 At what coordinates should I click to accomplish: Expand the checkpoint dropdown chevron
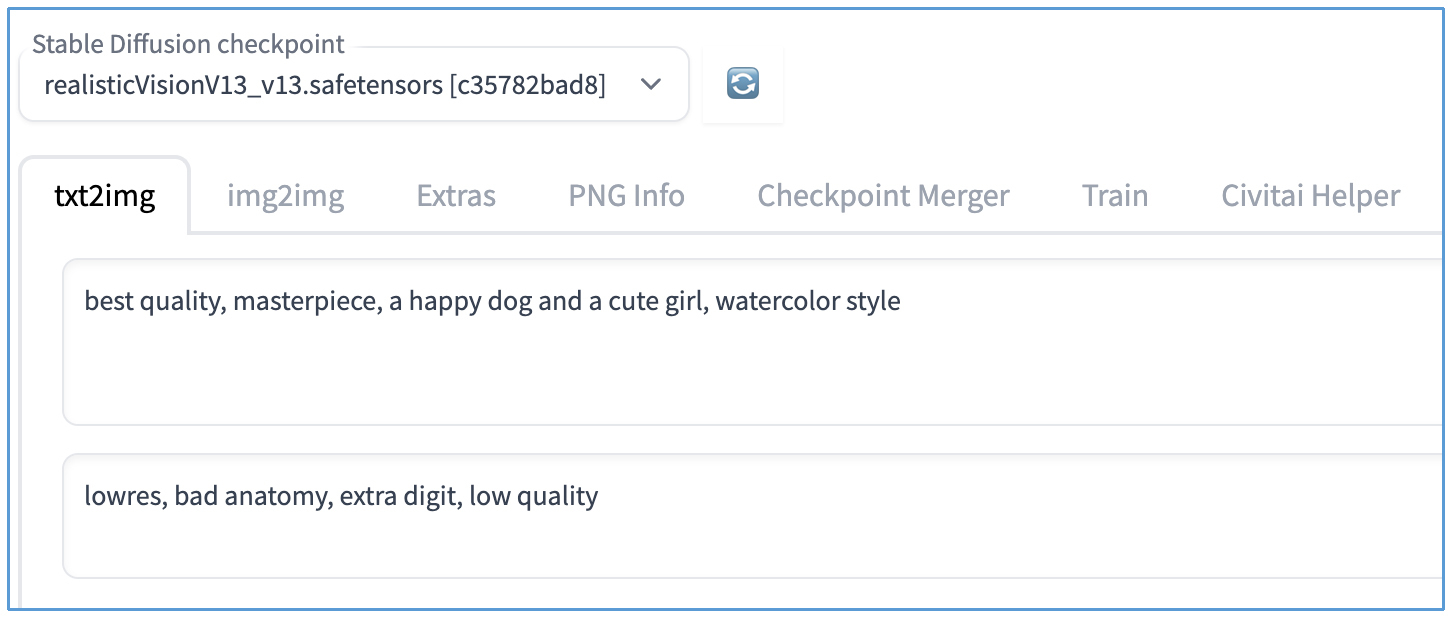pos(650,85)
